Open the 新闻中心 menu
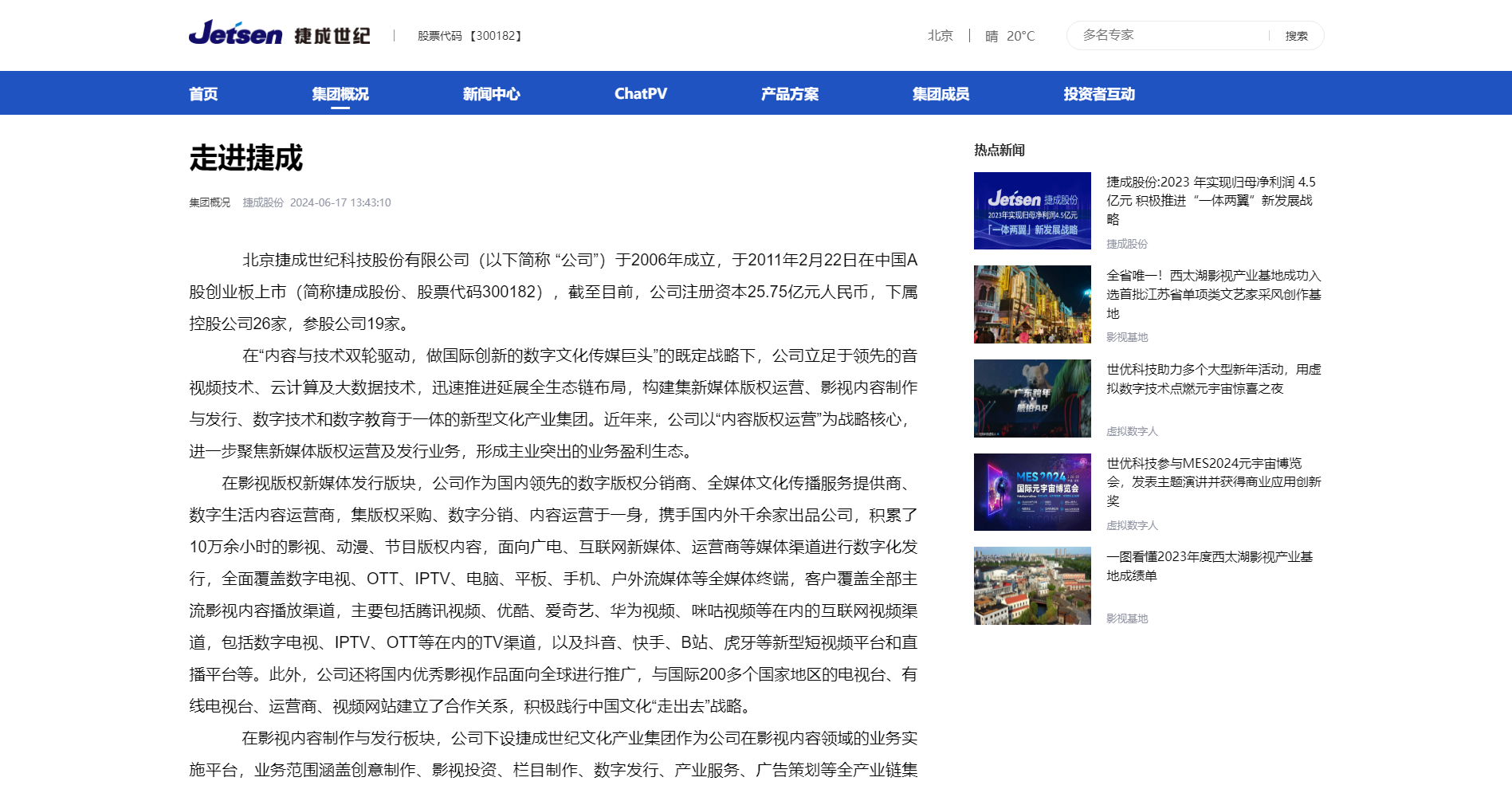1512x793 pixels. tap(491, 94)
